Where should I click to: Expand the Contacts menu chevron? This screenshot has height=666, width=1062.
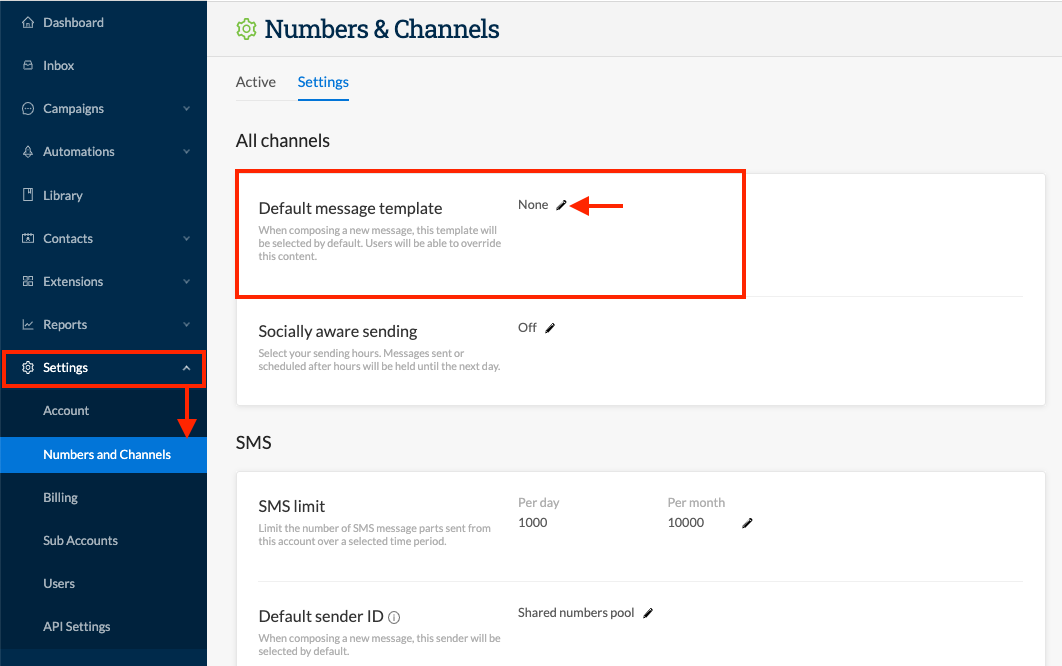186,238
